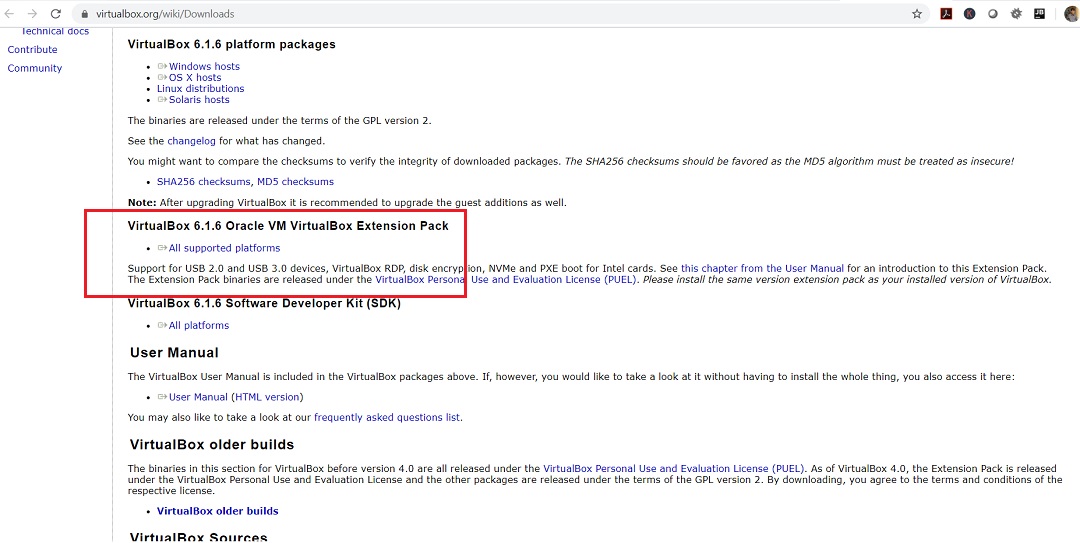The height and width of the screenshot is (543, 1080).
Task: Download the Windows hosts package
Action: [x=205, y=66]
